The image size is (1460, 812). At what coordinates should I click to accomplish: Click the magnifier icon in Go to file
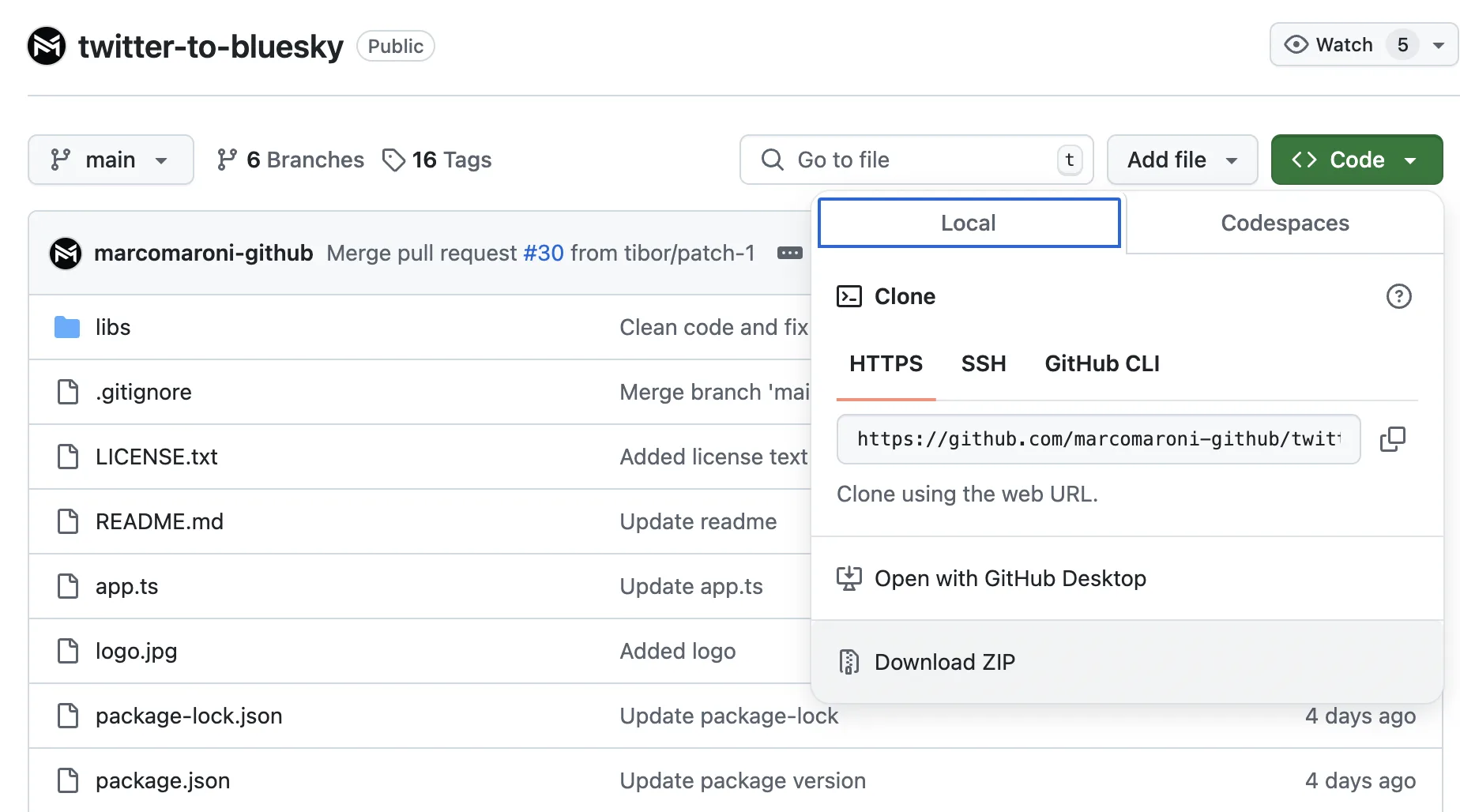click(x=772, y=160)
